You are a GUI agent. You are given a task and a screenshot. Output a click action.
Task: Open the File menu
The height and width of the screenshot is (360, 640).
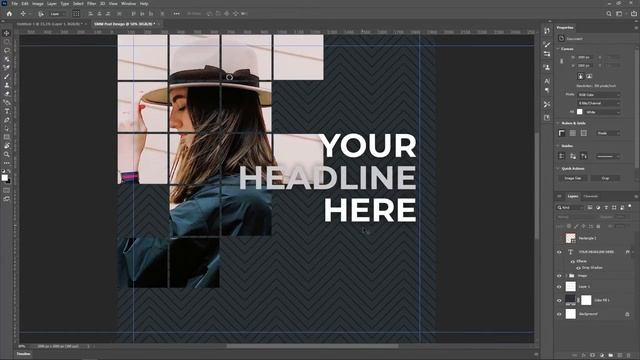coord(14,4)
